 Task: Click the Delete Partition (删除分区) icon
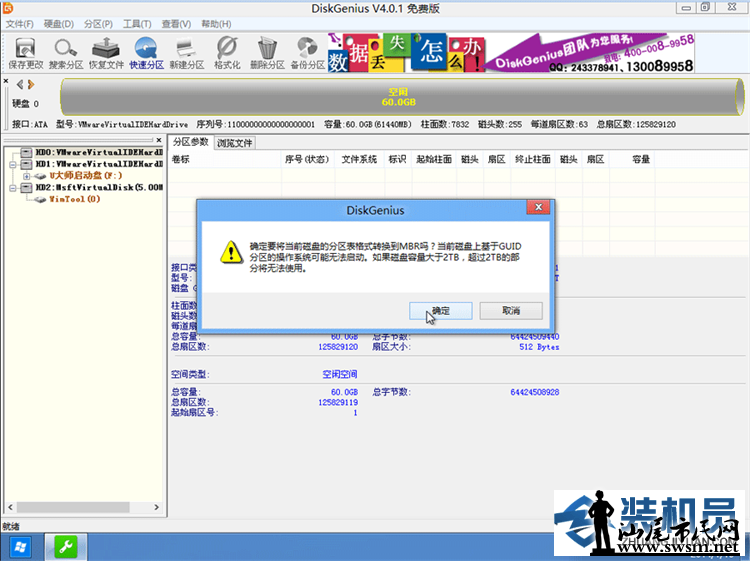pos(267,53)
